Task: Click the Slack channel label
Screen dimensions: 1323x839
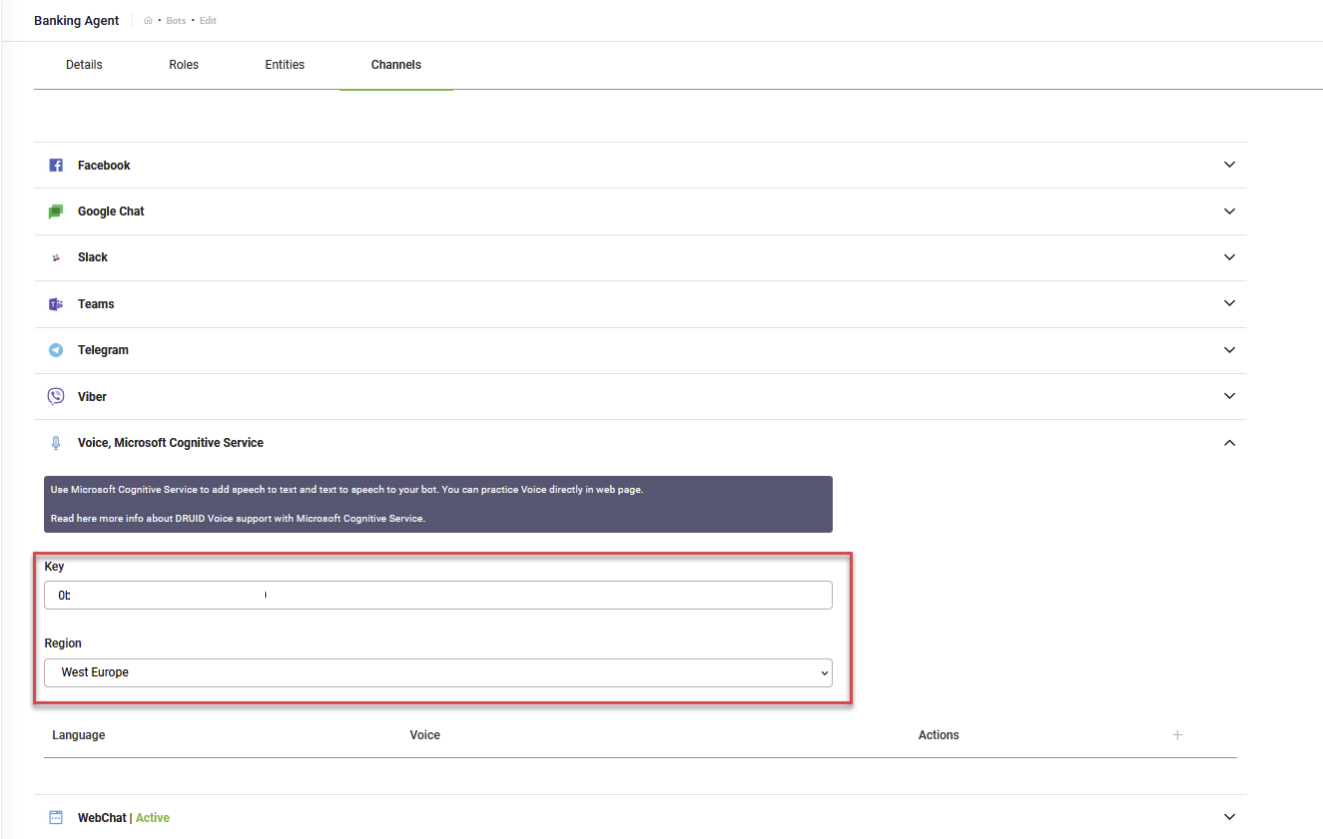Action: point(93,257)
